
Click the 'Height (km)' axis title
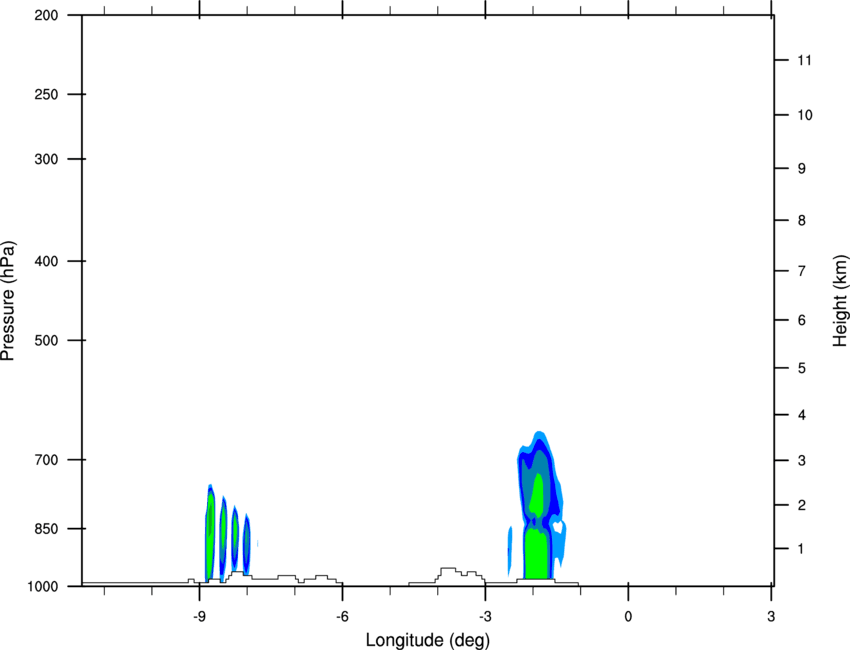pos(840,300)
